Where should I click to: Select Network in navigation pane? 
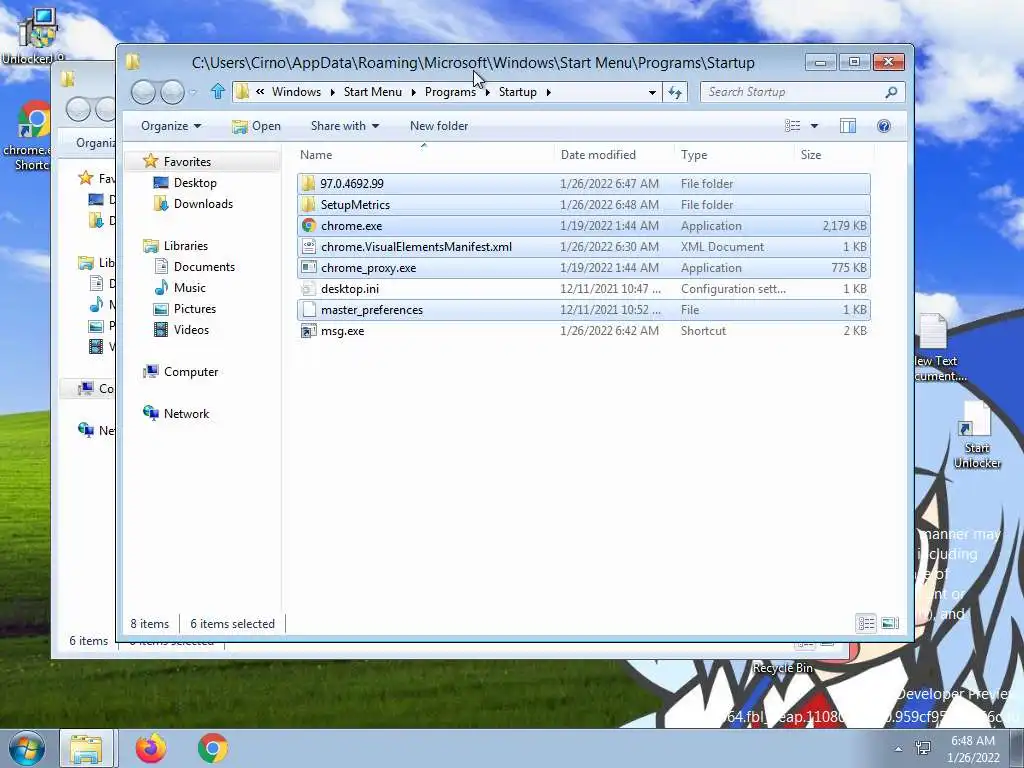(x=186, y=413)
